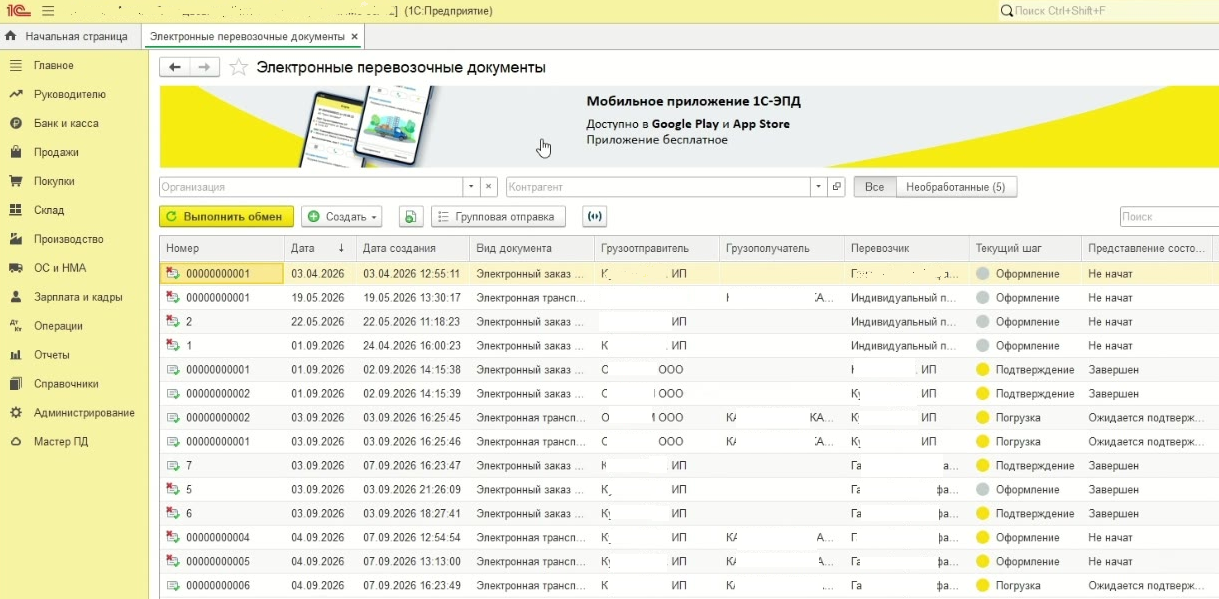This screenshot has height=599, width=1219.
Task: Open Администрирование section with gear icon
Action: click(84, 412)
